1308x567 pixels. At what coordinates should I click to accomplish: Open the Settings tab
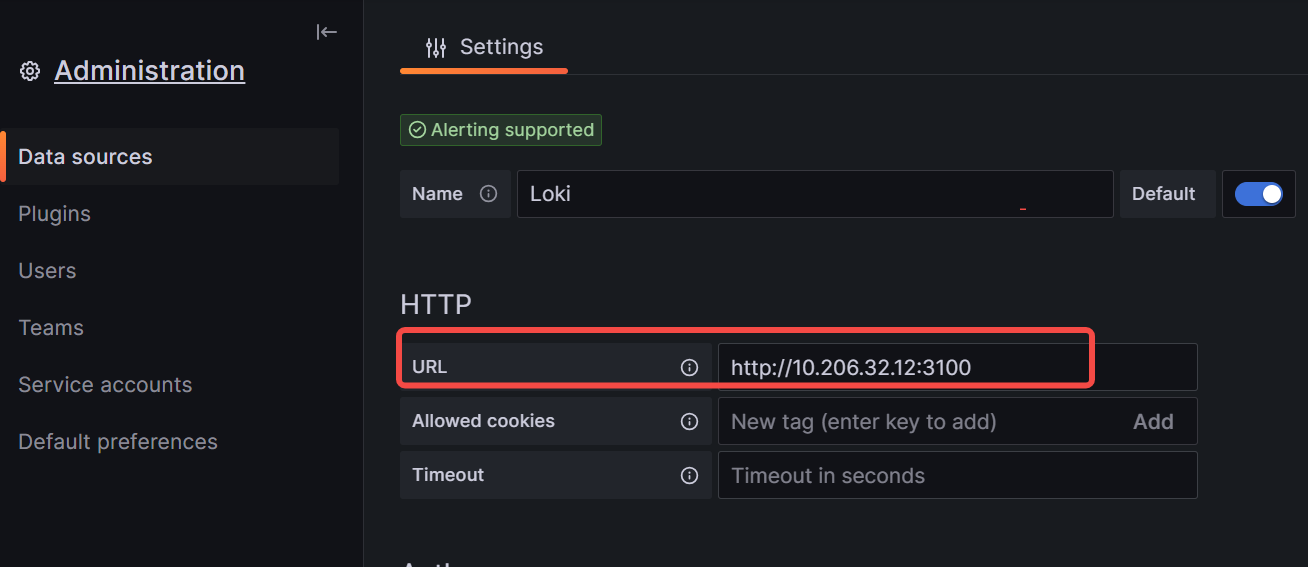coord(485,47)
